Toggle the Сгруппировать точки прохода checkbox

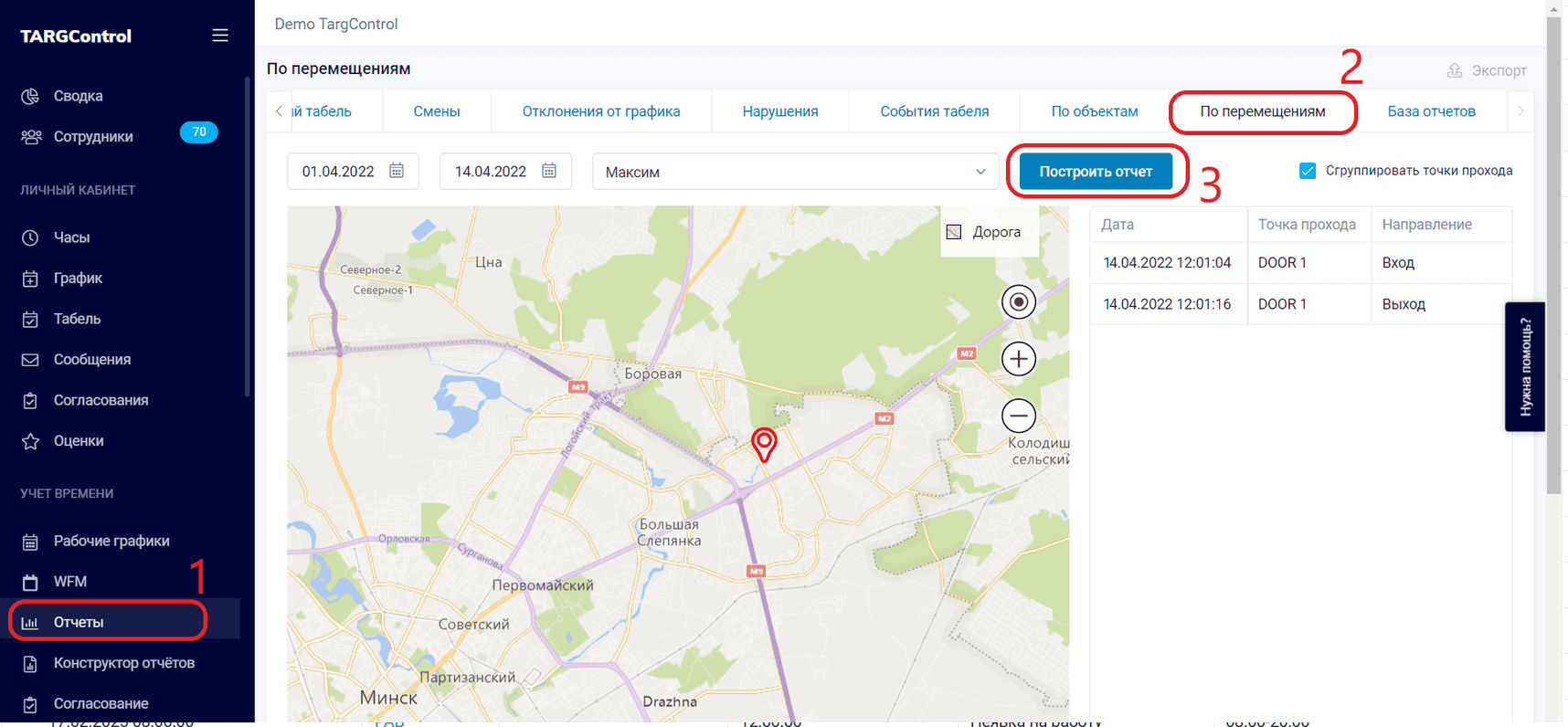pos(1308,171)
